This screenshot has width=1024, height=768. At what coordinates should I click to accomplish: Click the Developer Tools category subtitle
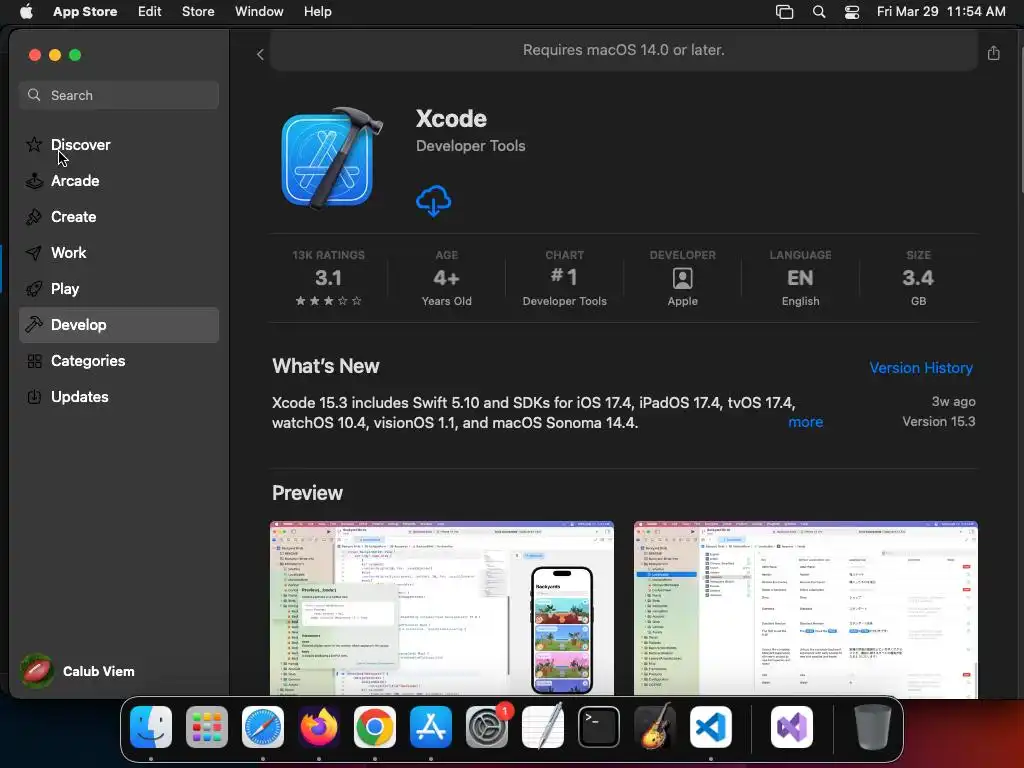pos(470,146)
